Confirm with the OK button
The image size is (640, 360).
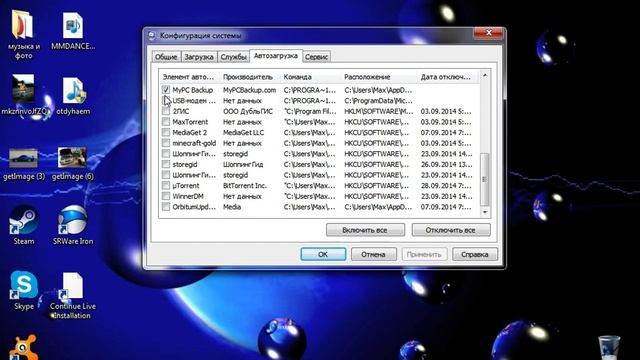point(323,254)
